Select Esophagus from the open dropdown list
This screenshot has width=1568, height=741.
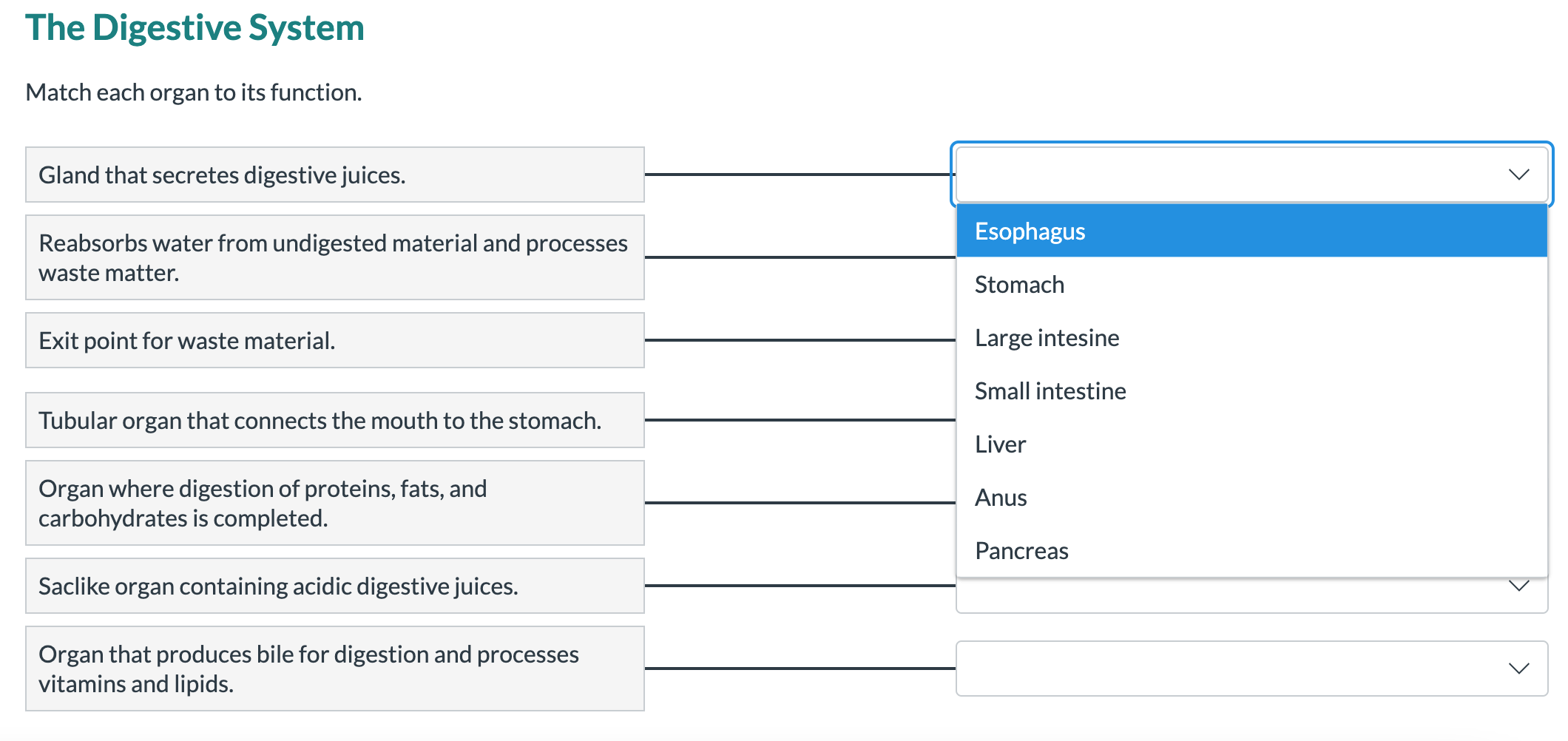tap(1030, 231)
